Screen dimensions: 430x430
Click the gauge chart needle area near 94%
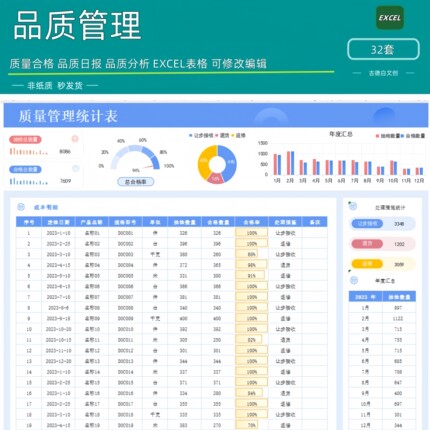[147, 166]
